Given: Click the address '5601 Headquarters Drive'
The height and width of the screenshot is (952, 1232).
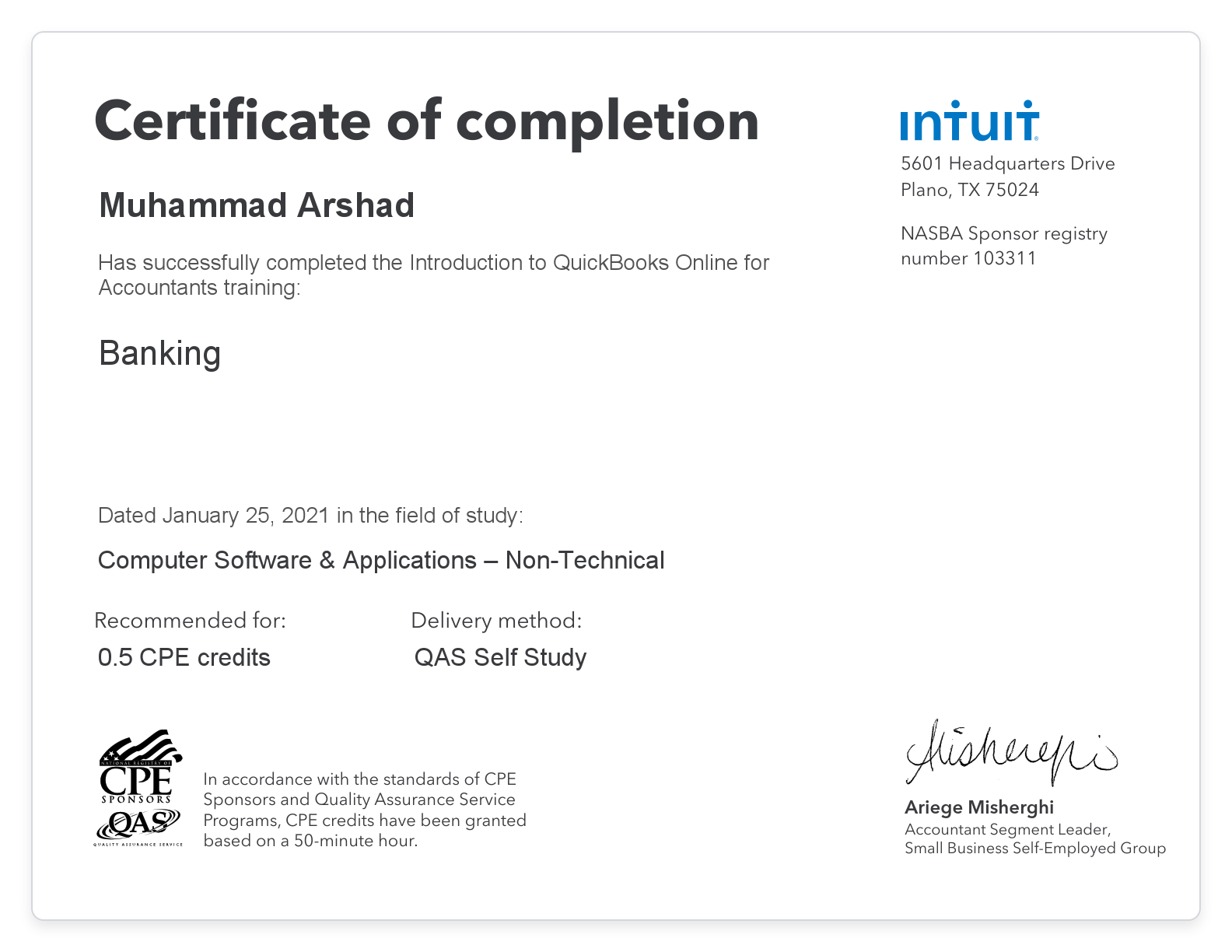Looking at the screenshot, I should coord(1008,163).
